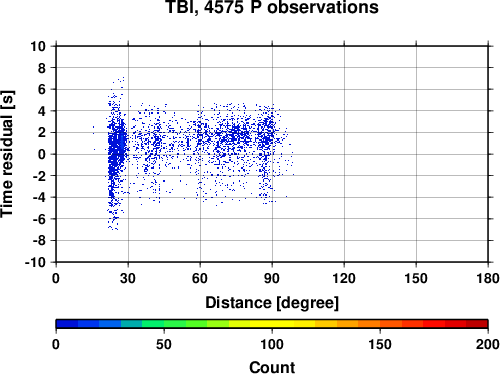Image resolution: width=500 pixels, height=374 pixels.
Task: Click the y-axis tick label 0
Action: (x=42, y=154)
